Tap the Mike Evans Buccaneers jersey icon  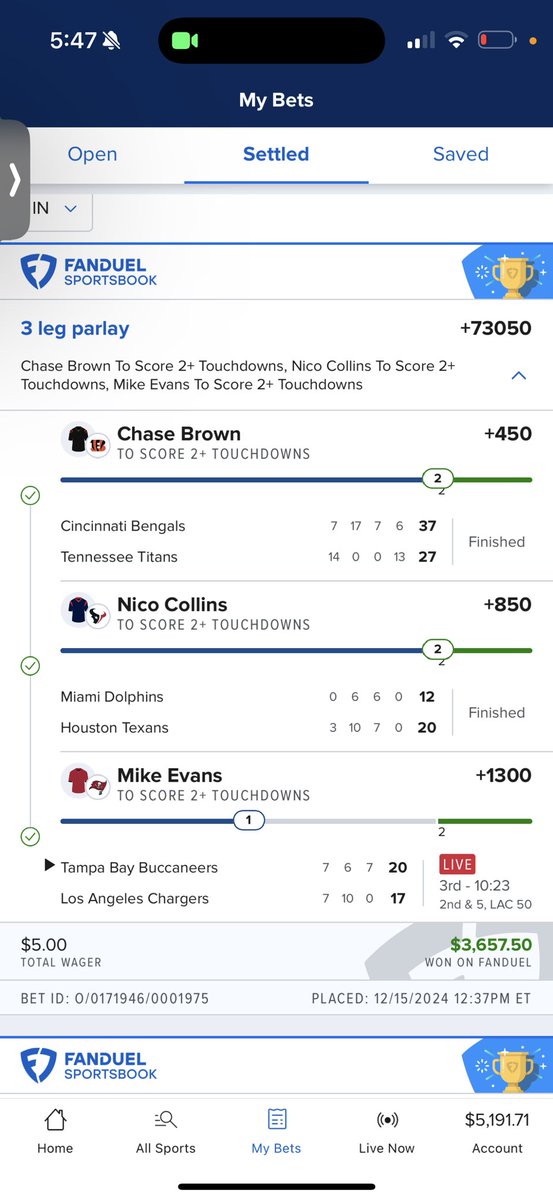click(85, 782)
